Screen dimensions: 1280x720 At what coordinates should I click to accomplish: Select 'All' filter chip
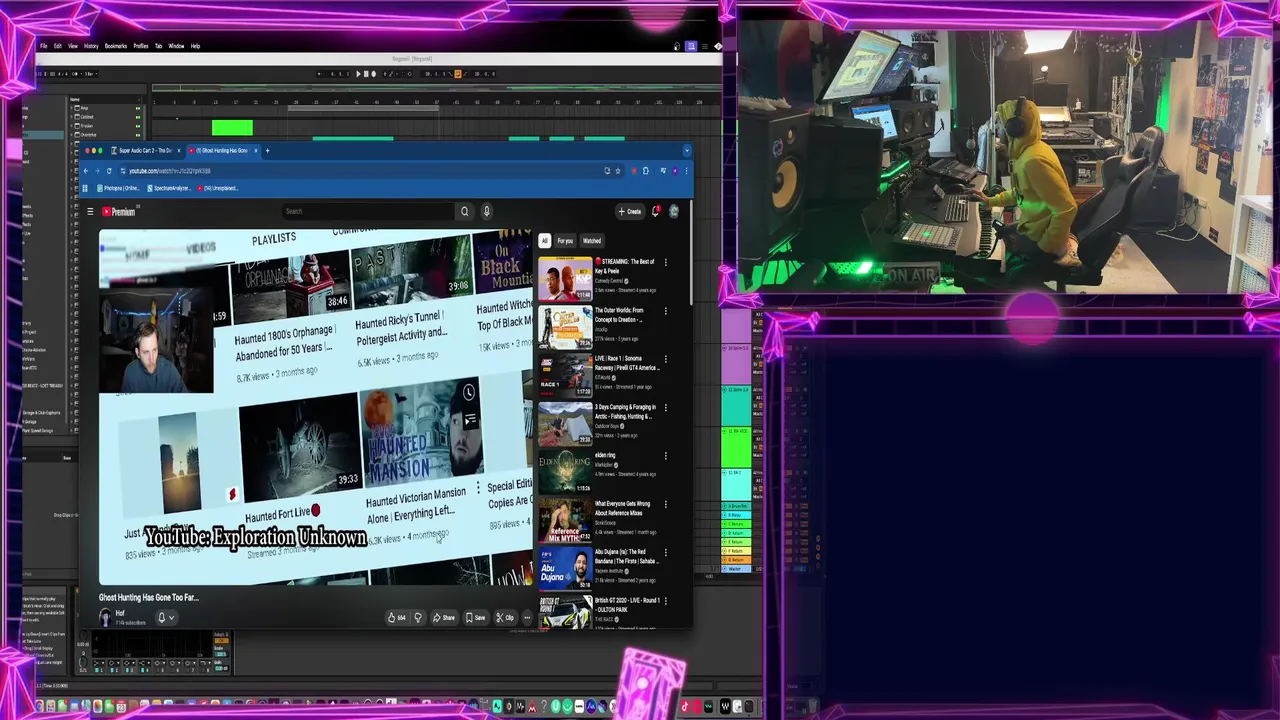click(544, 241)
